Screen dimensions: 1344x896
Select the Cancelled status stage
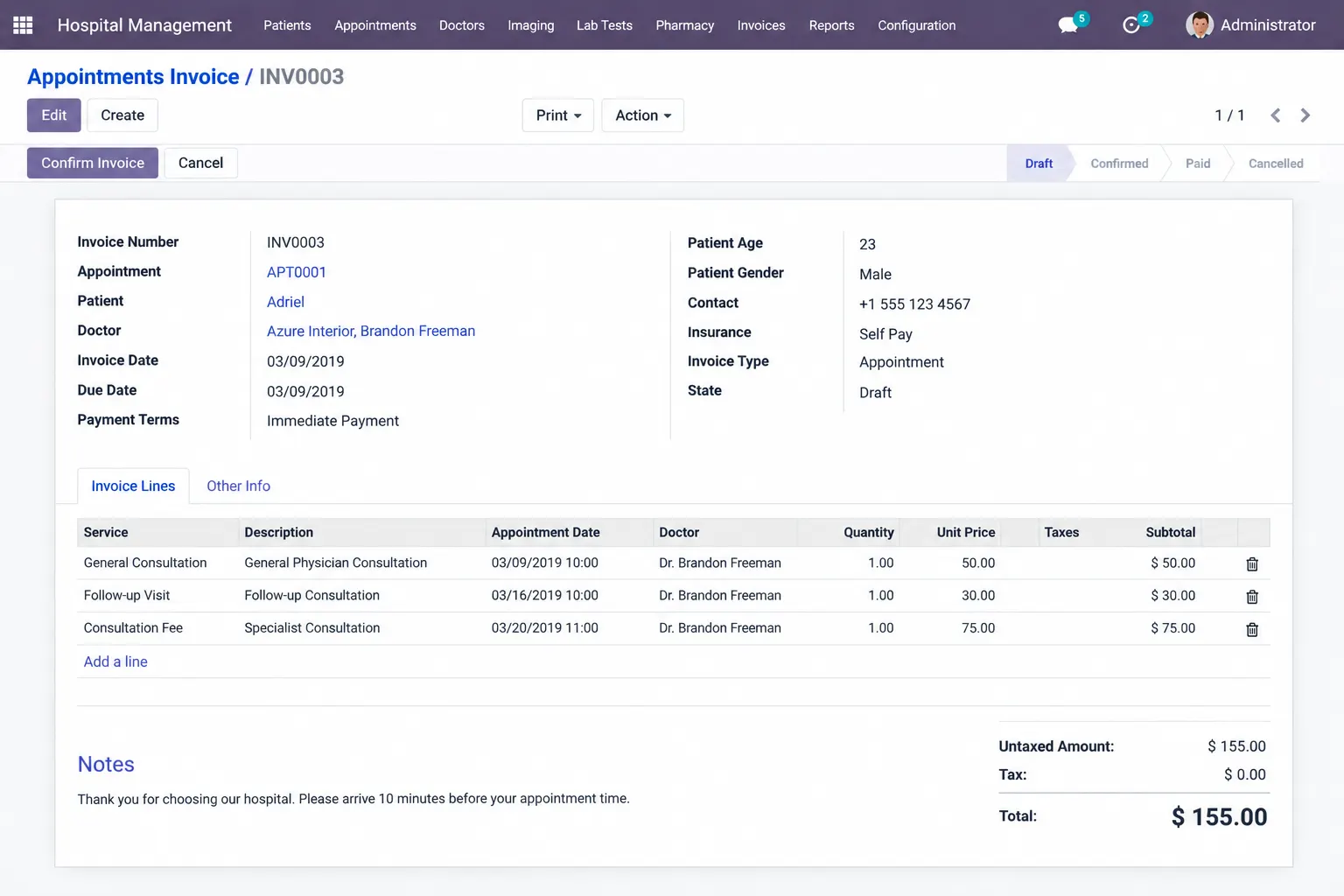(x=1276, y=164)
